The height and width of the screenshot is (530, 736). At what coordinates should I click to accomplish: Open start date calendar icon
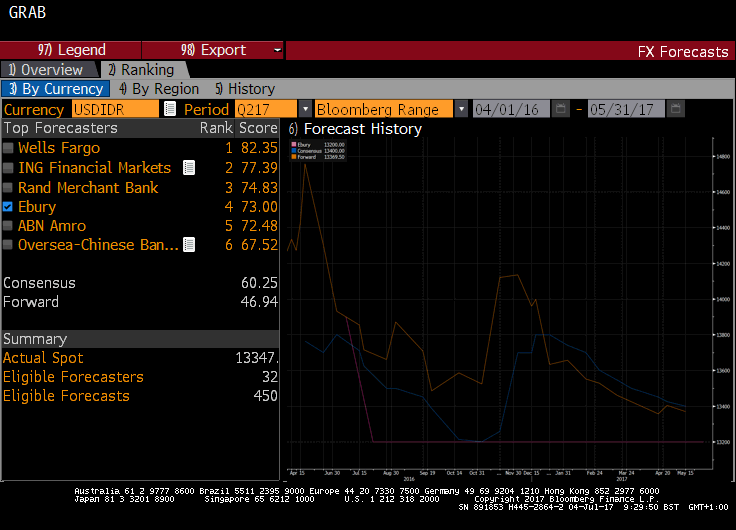point(560,109)
